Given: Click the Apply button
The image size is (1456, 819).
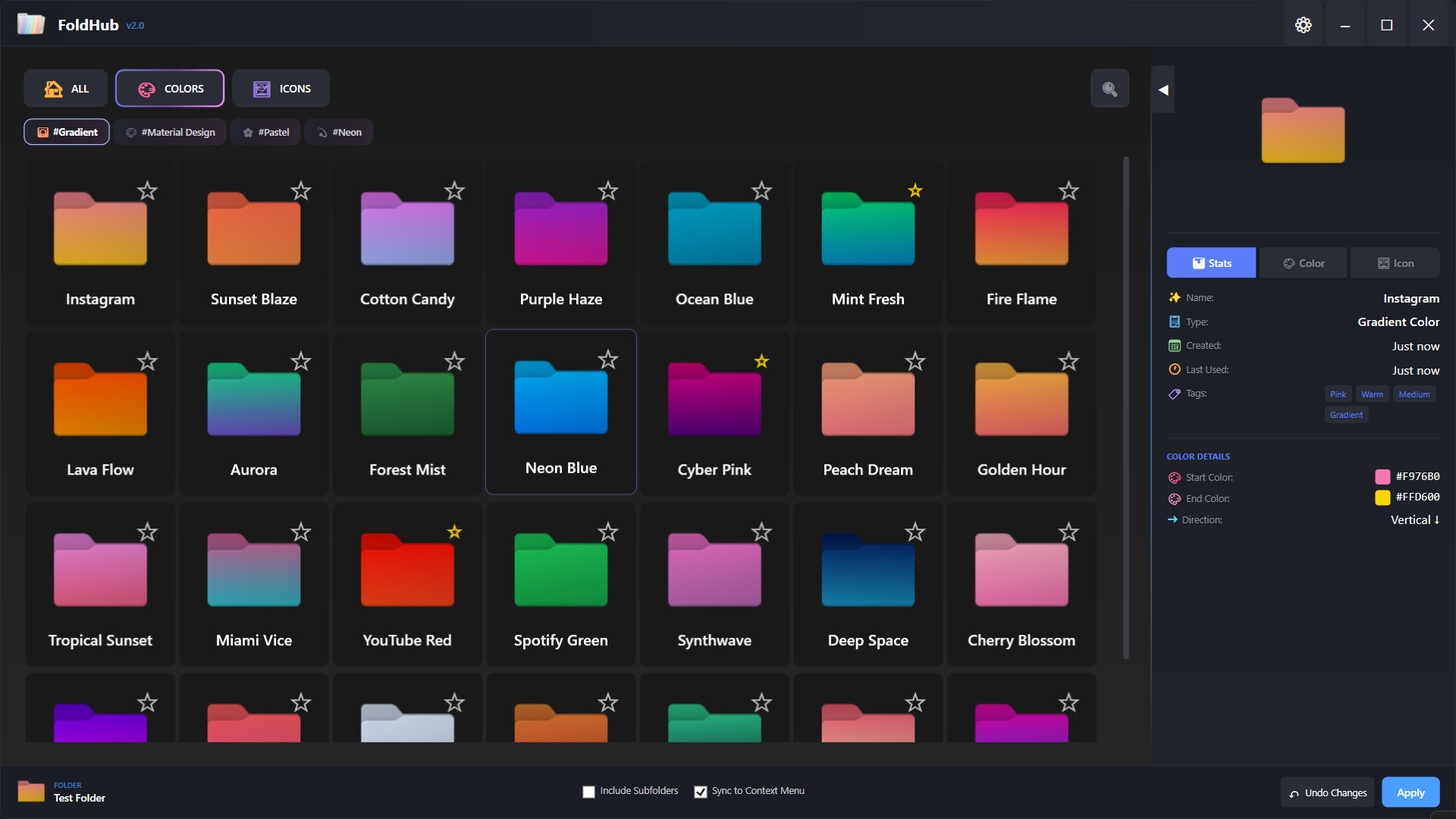Looking at the screenshot, I should click(1410, 791).
